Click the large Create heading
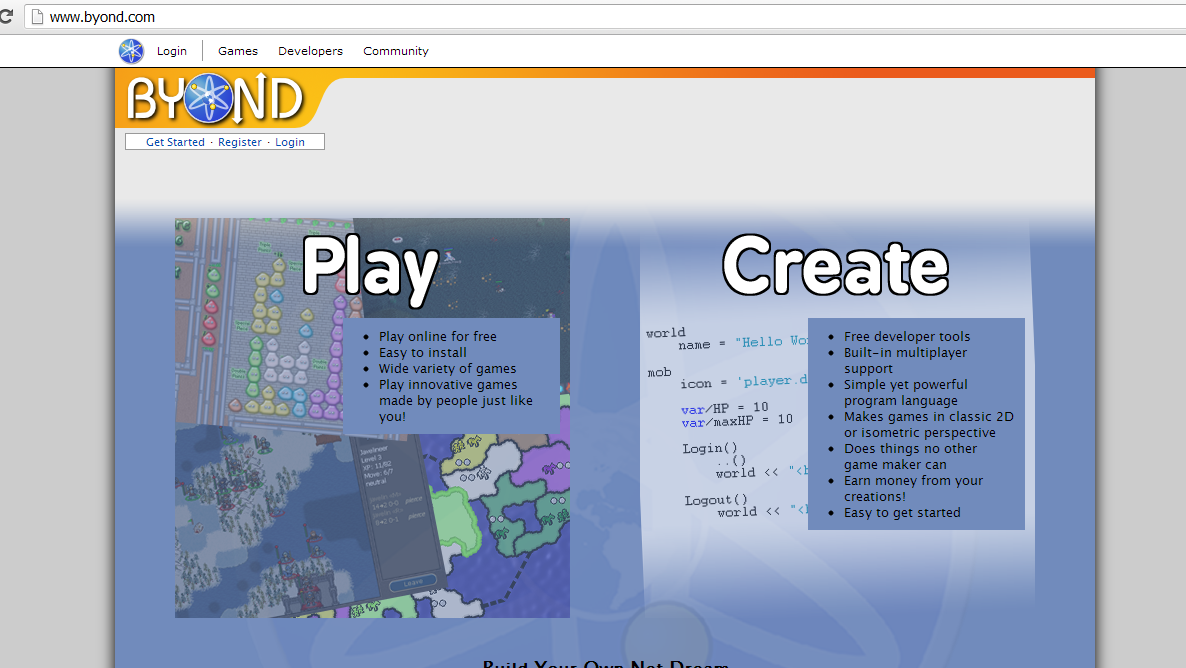This screenshot has width=1186, height=668. tap(835, 266)
